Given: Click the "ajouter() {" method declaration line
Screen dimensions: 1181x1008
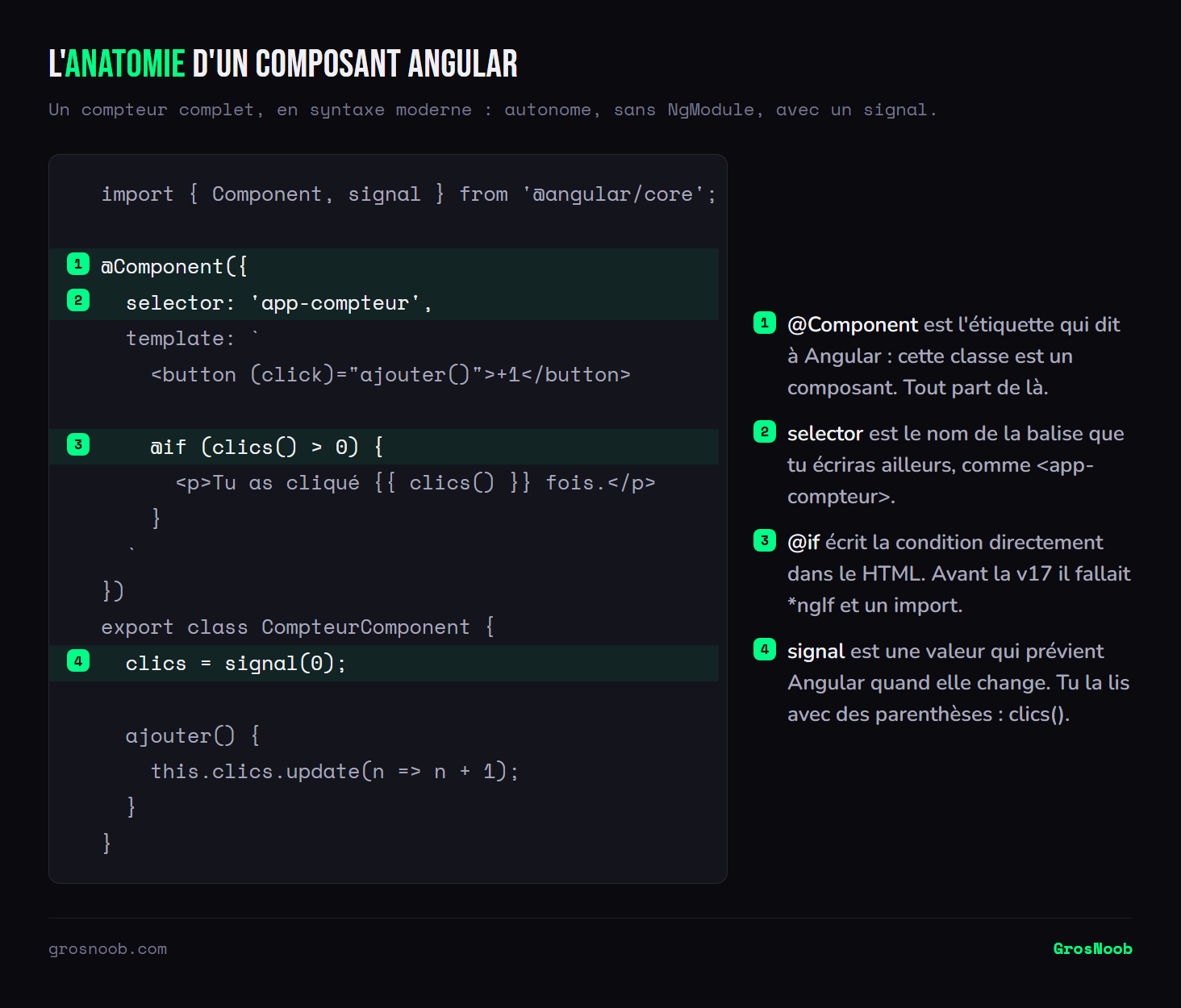Looking at the screenshot, I should [193, 735].
